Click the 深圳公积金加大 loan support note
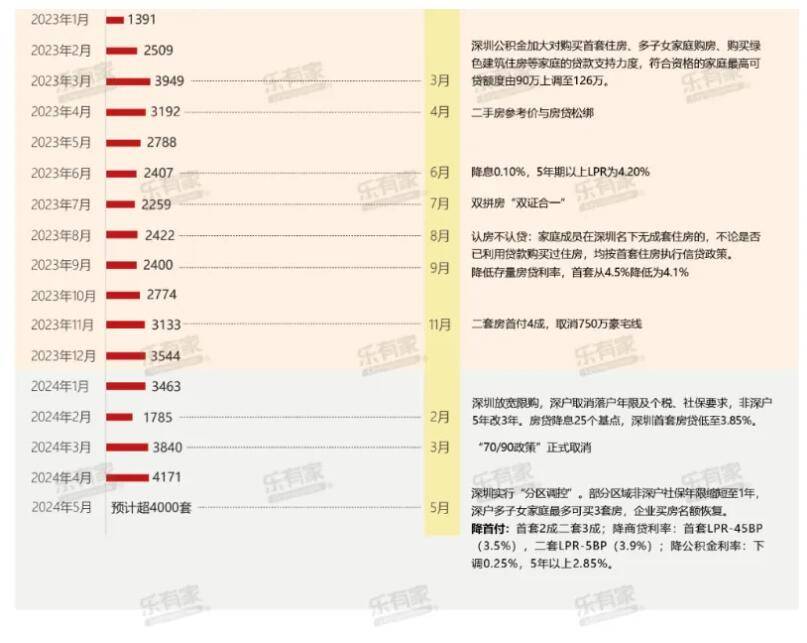 point(616,63)
